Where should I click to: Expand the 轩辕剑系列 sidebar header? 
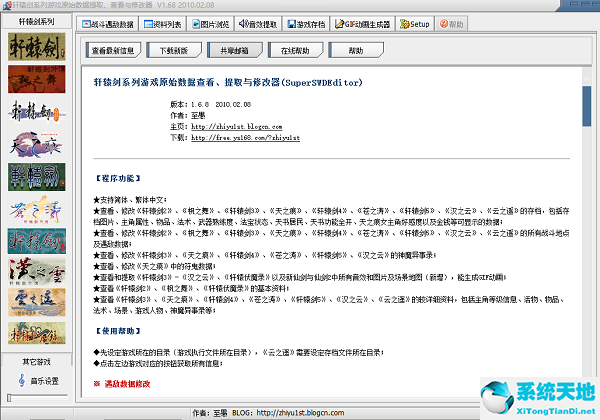pos(37,21)
